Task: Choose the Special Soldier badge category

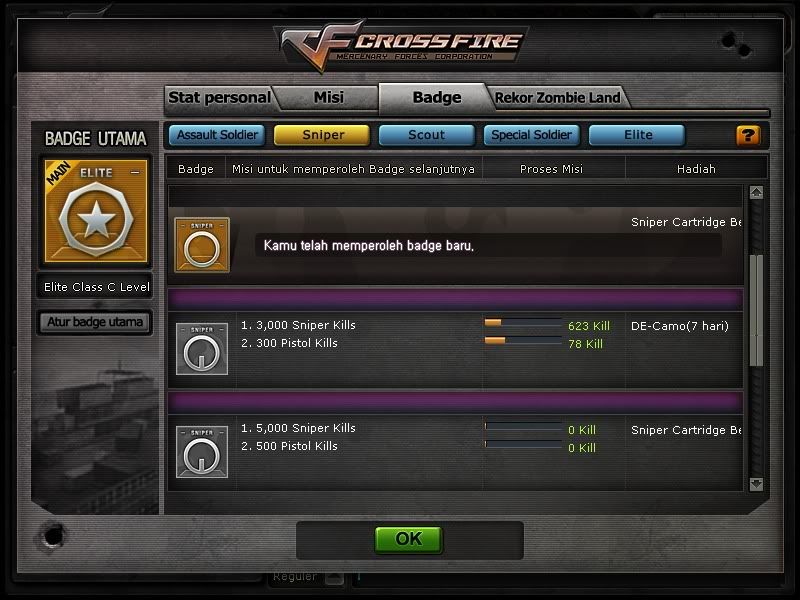Action: pyautogui.click(x=532, y=135)
